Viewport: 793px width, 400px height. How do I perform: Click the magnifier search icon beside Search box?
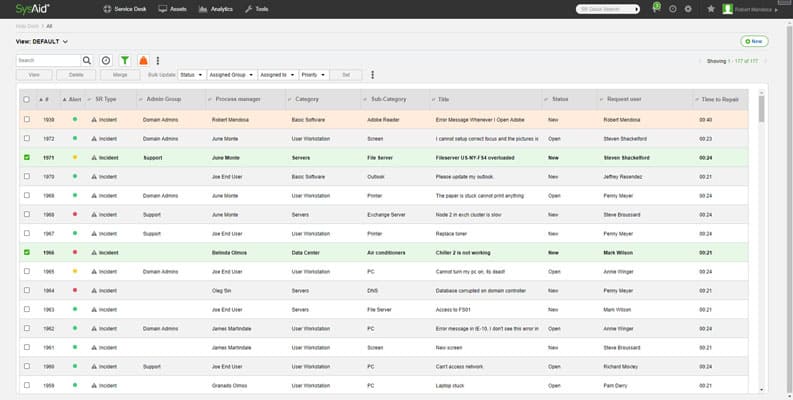(87, 61)
